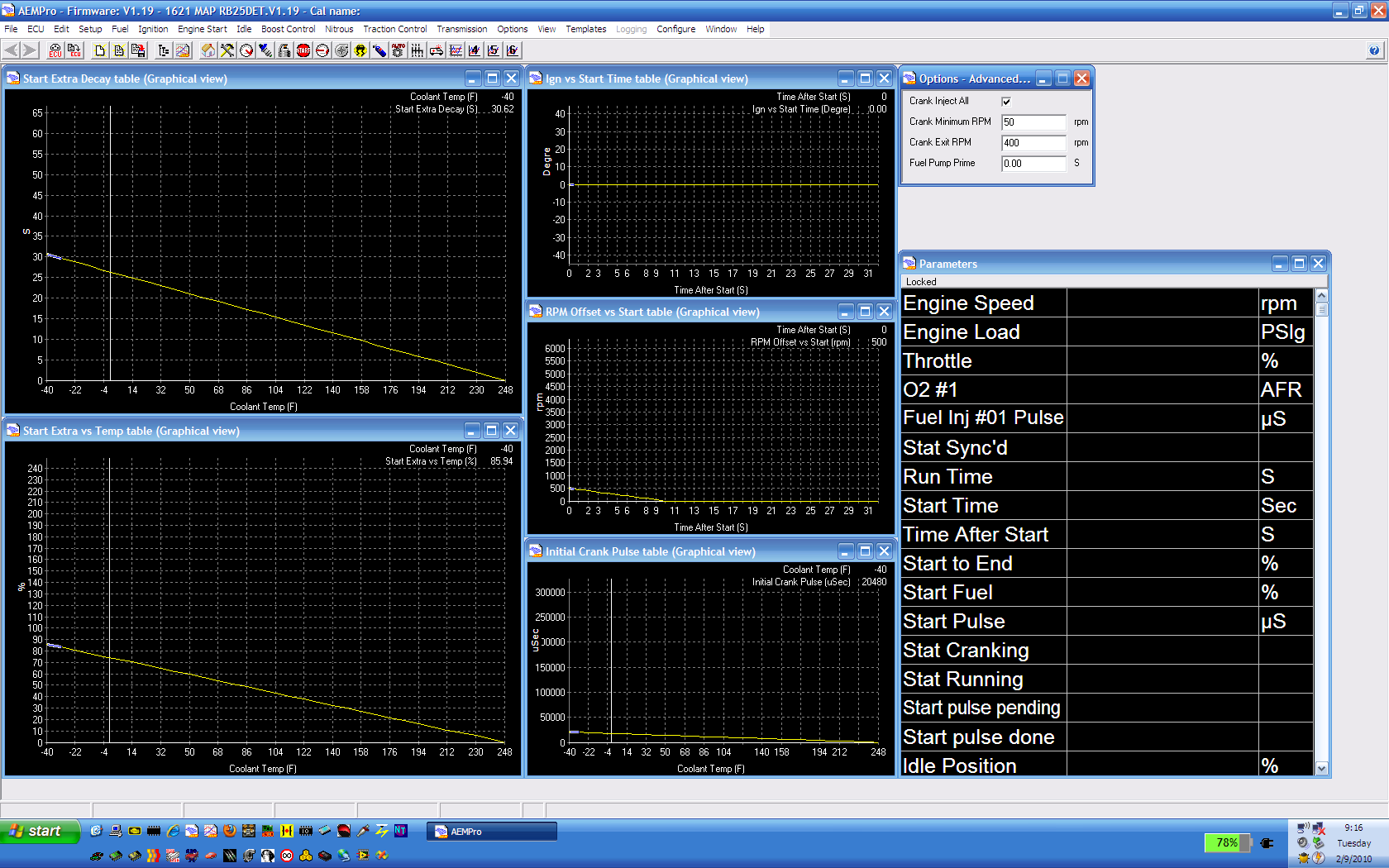Click the blue nitrous bottle icon
The width and height of the screenshot is (1389, 868).
(x=379, y=50)
